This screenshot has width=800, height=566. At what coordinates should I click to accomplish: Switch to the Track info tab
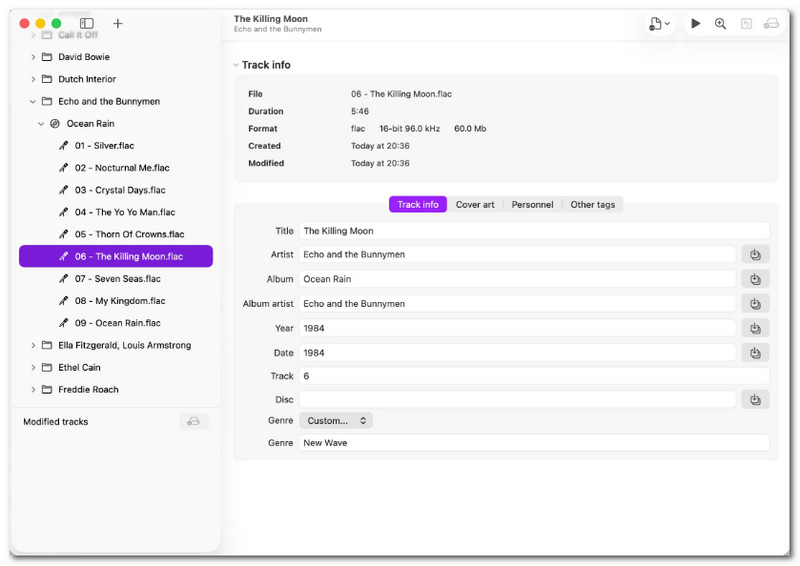418,205
